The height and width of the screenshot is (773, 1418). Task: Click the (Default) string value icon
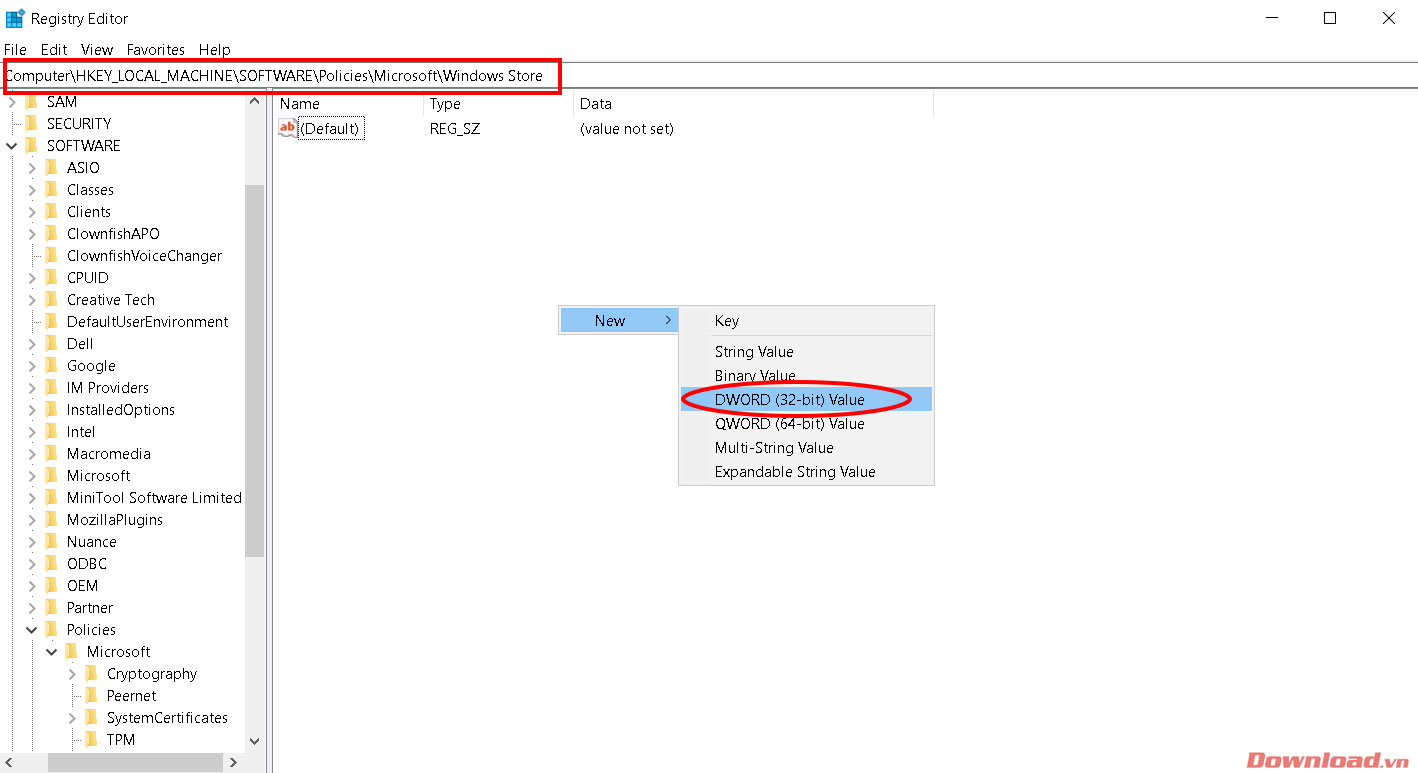pos(288,128)
